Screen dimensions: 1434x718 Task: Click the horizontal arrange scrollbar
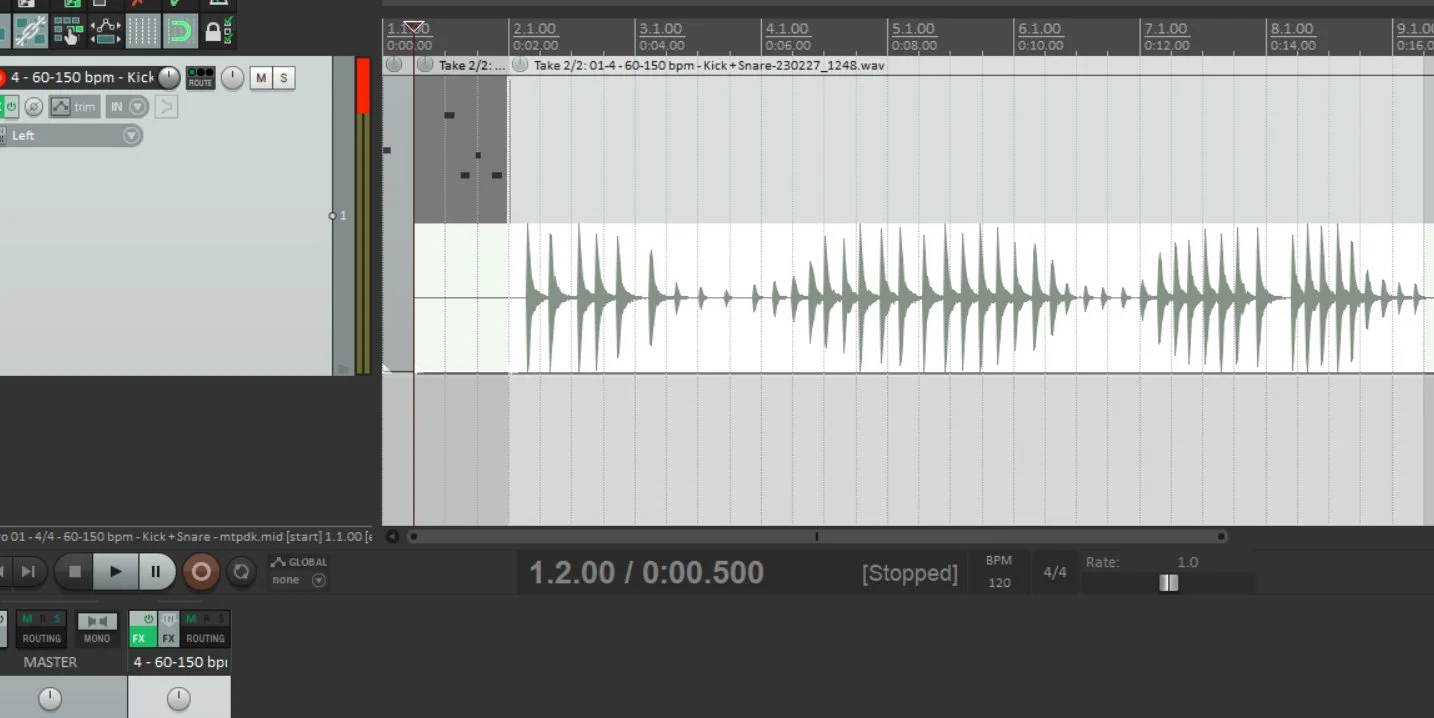(817, 536)
